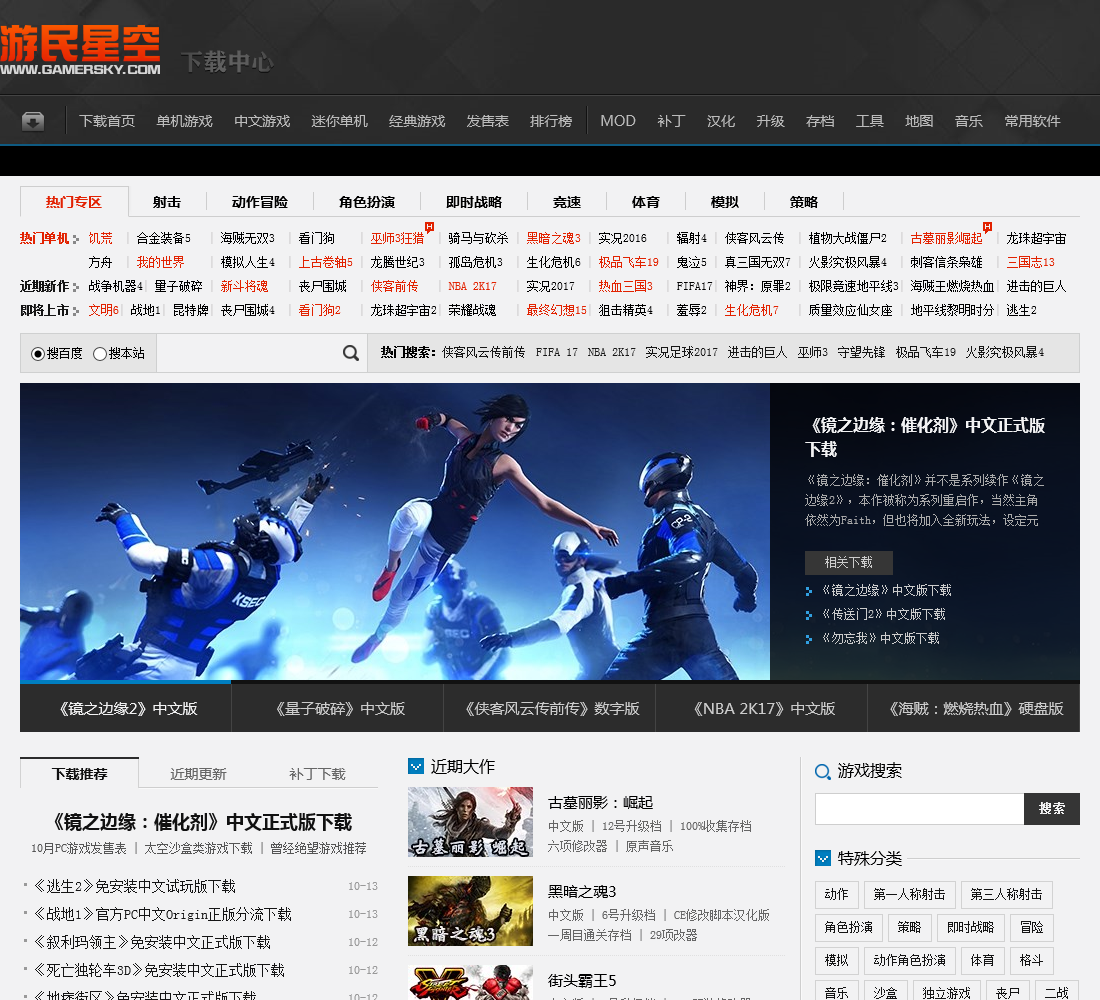Screen dimensions: 1100x1000
Task: Open 我的世界 hot game link
Action: (160, 262)
